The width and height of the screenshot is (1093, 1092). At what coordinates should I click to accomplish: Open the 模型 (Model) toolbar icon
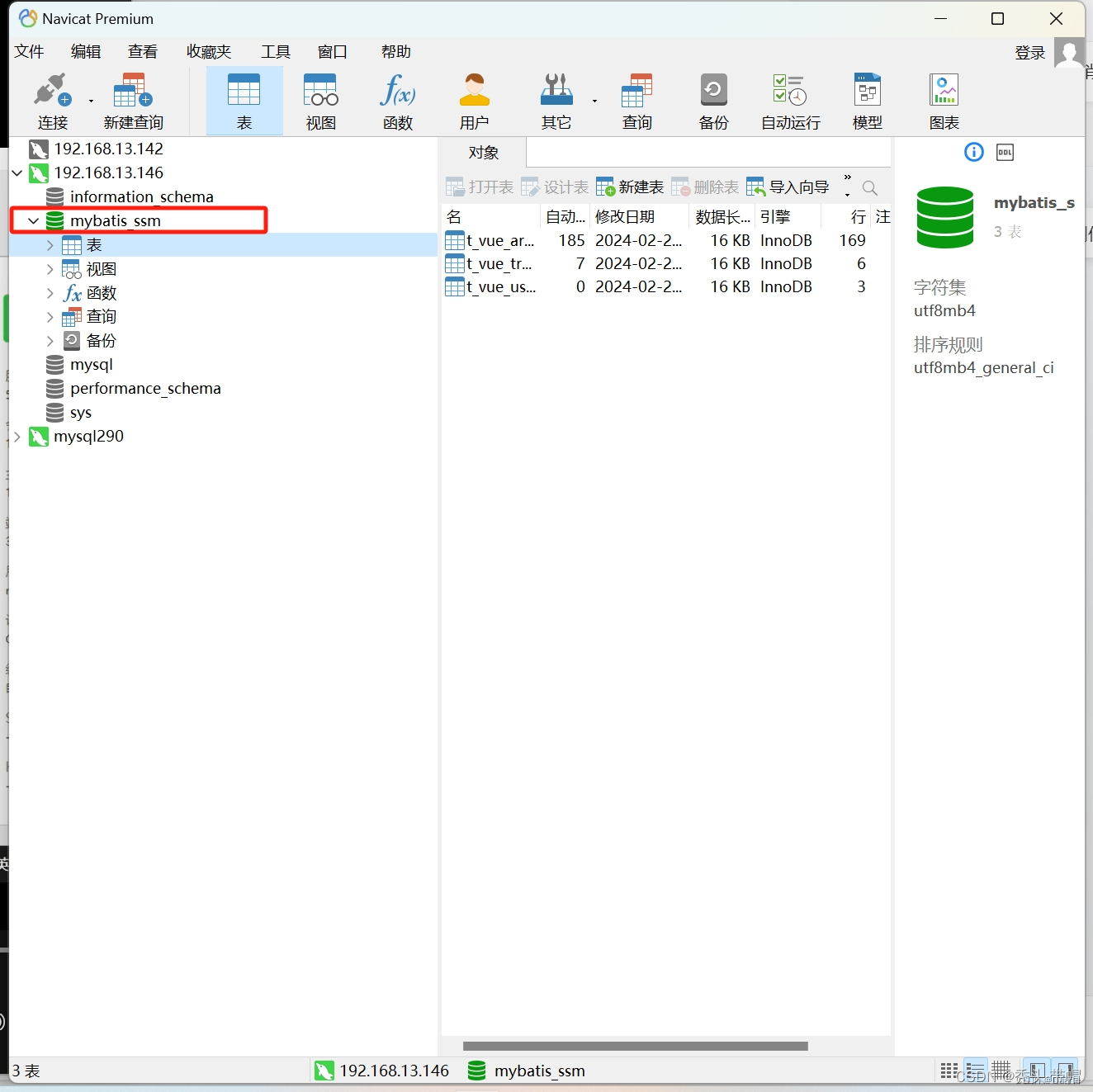[867, 101]
